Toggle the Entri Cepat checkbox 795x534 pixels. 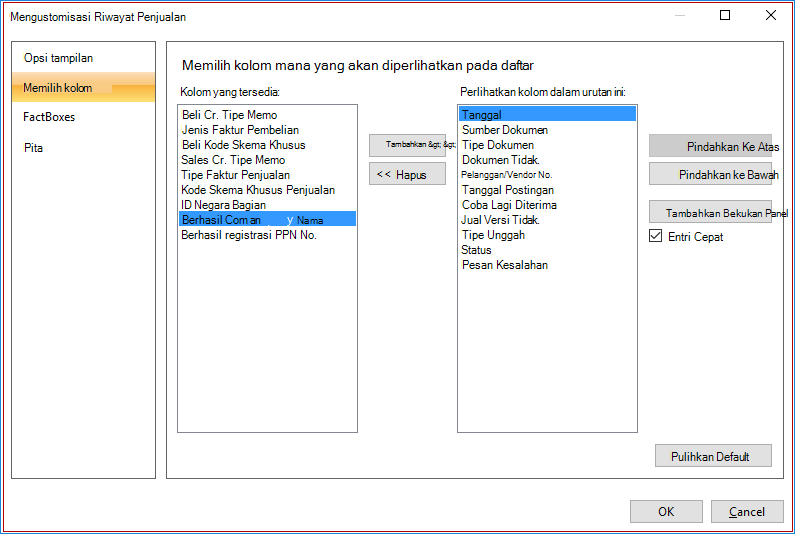point(656,236)
